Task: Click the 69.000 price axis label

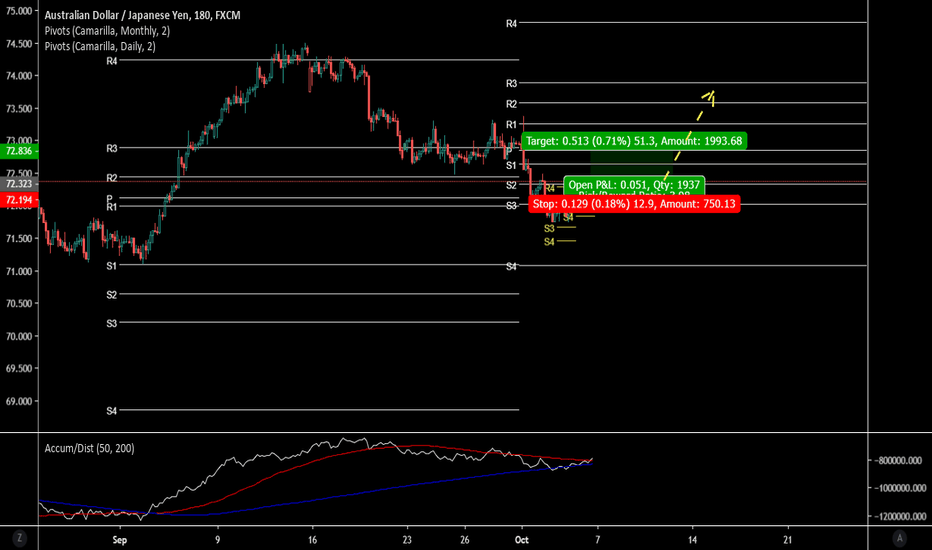Action: [18, 401]
